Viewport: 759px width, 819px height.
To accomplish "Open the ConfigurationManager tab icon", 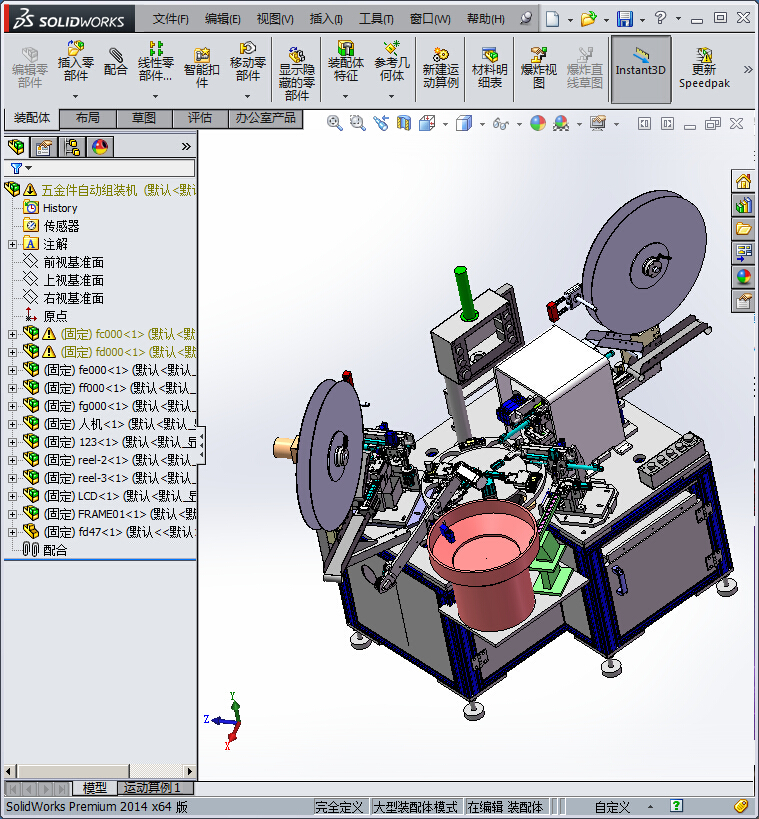I will pyautogui.click(x=72, y=147).
